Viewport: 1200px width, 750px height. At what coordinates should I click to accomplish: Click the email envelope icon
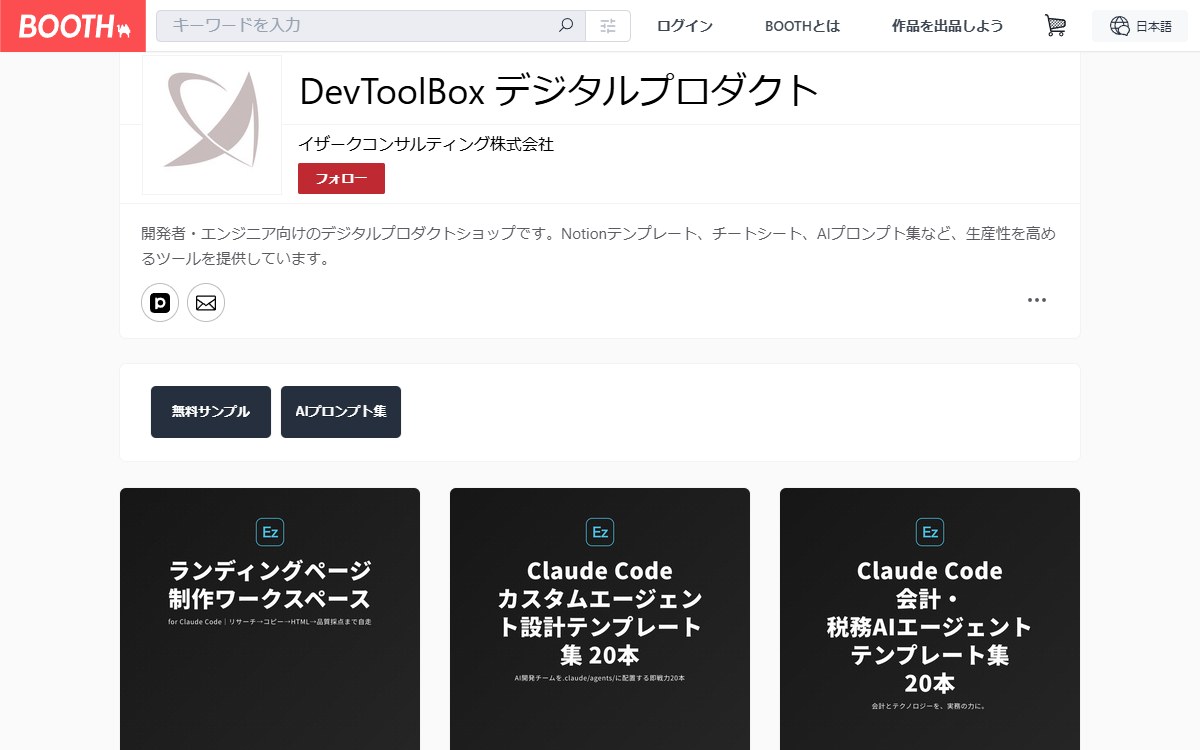click(x=206, y=302)
